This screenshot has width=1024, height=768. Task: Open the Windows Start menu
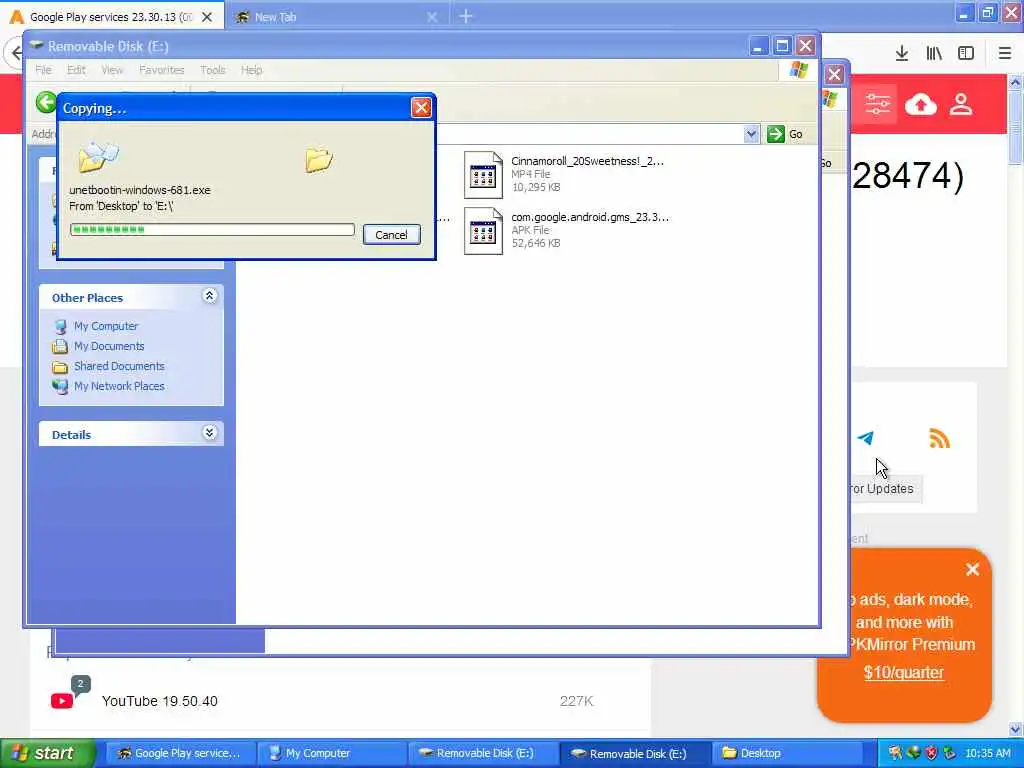[48, 753]
